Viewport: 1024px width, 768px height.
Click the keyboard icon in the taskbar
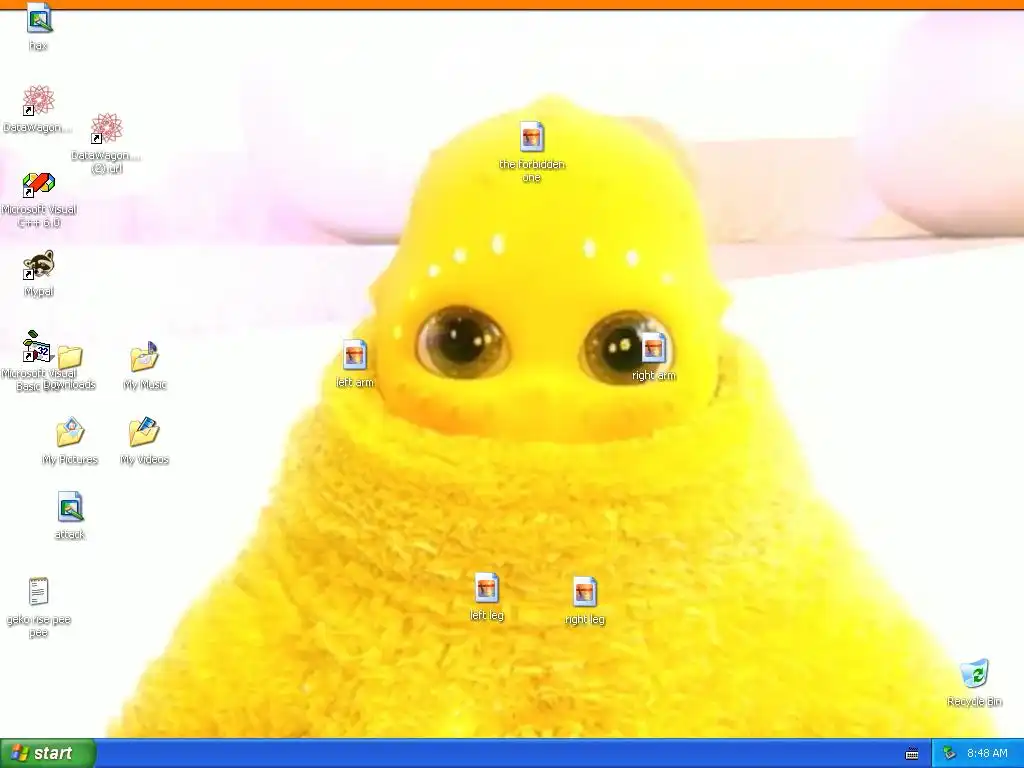(x=912, y=754)
